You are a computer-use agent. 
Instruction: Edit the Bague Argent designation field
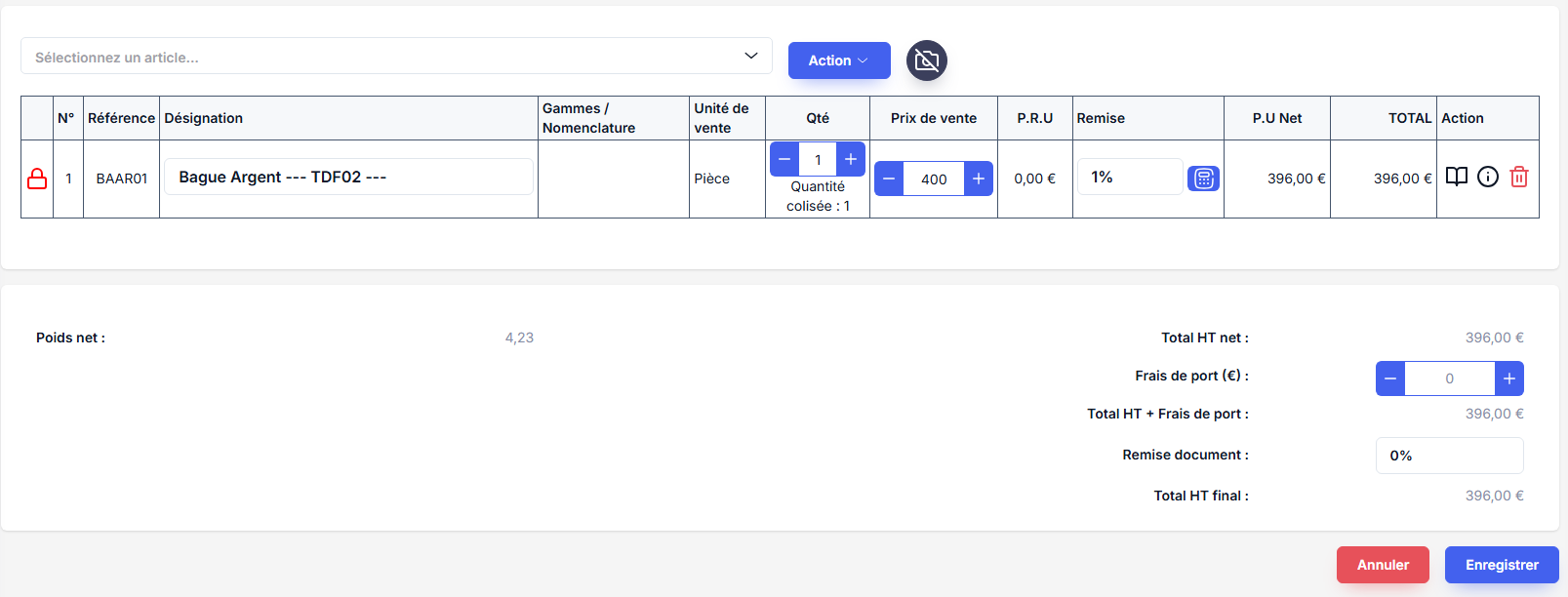[348, 177]
